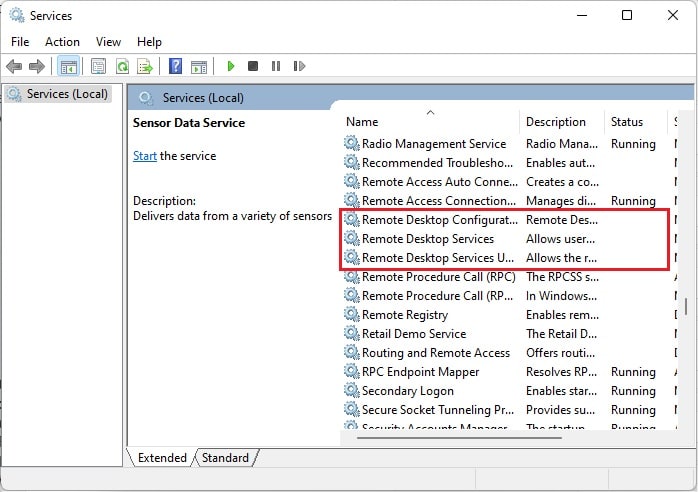The image size is (698, 492).
Task: Switch to the Standard tab
Action: (225, 458)
